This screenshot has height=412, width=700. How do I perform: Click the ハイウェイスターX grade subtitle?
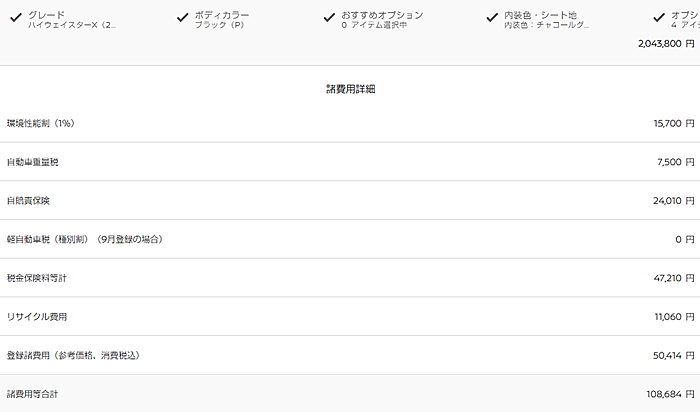tap(71, 25)
